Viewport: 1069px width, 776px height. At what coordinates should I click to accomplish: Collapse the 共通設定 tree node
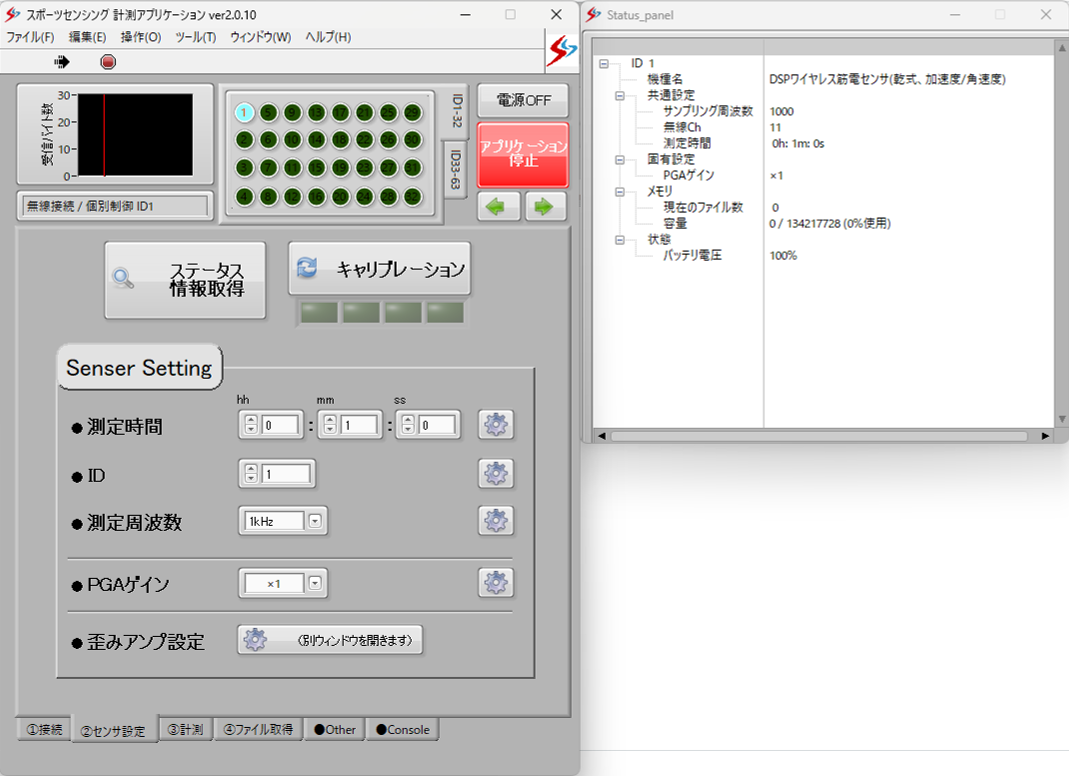pyautogui.click(x=620, y=95)
